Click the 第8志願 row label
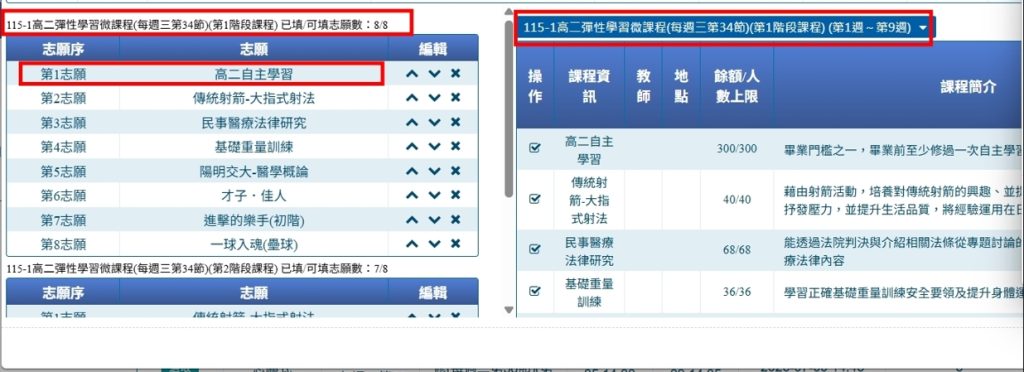Viewport: 1024px width, 372px height. click(x=63, y=245)
